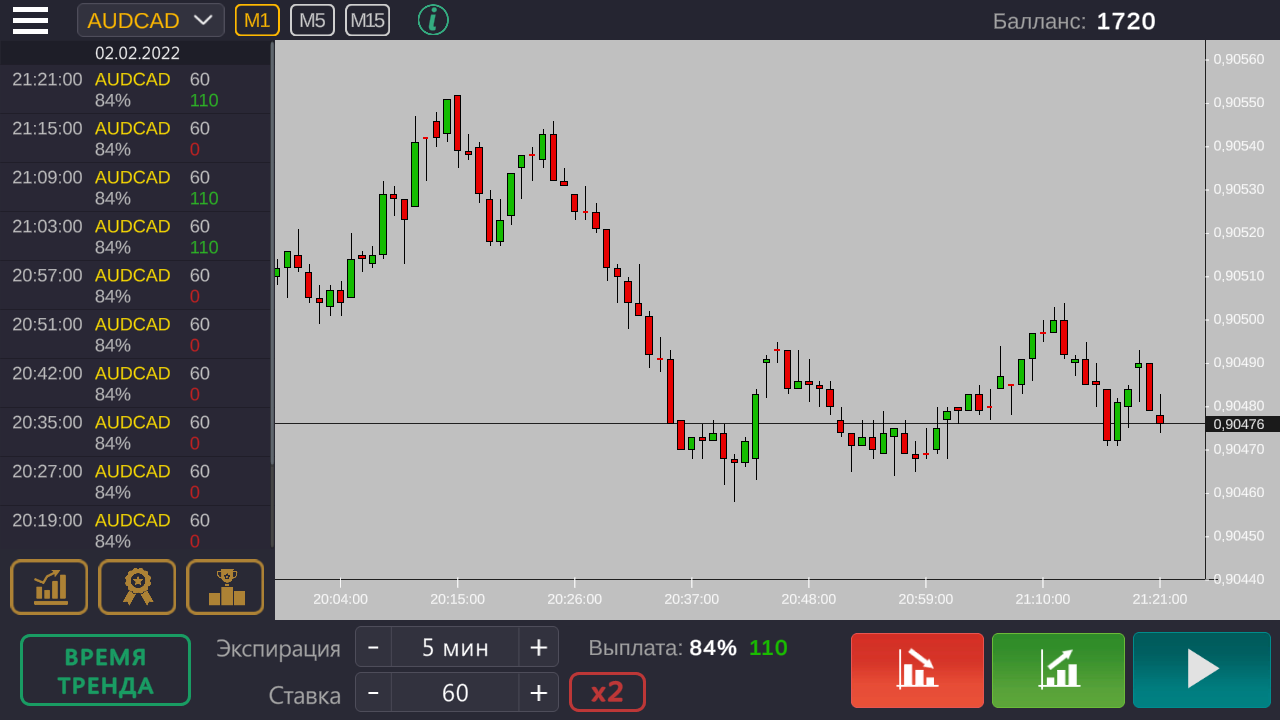Open the info icon
This screenshot has height=720, width=1280.
433,20
